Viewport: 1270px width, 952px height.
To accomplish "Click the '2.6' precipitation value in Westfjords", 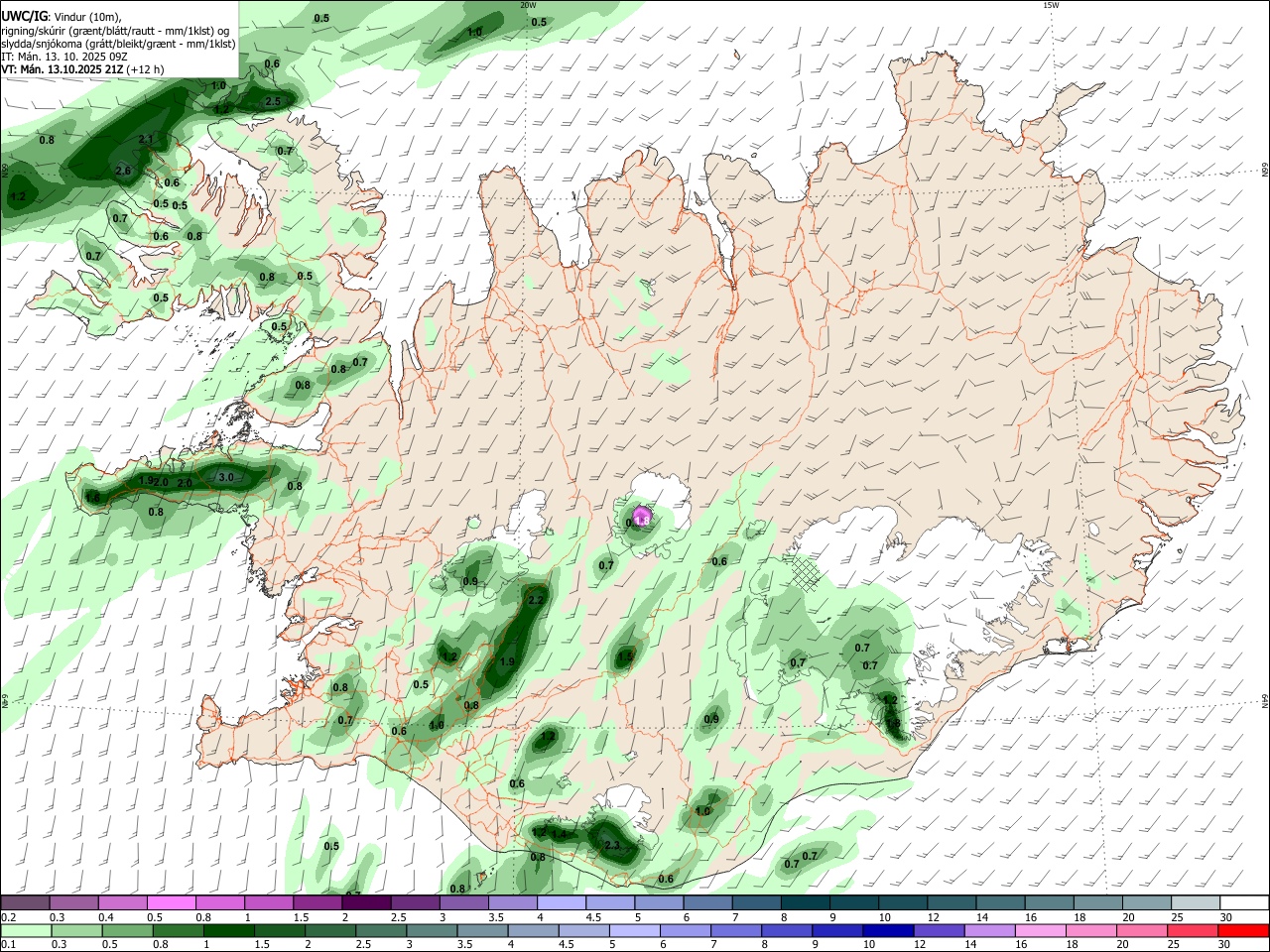I will pyautogui.click(x=123, y=172).
